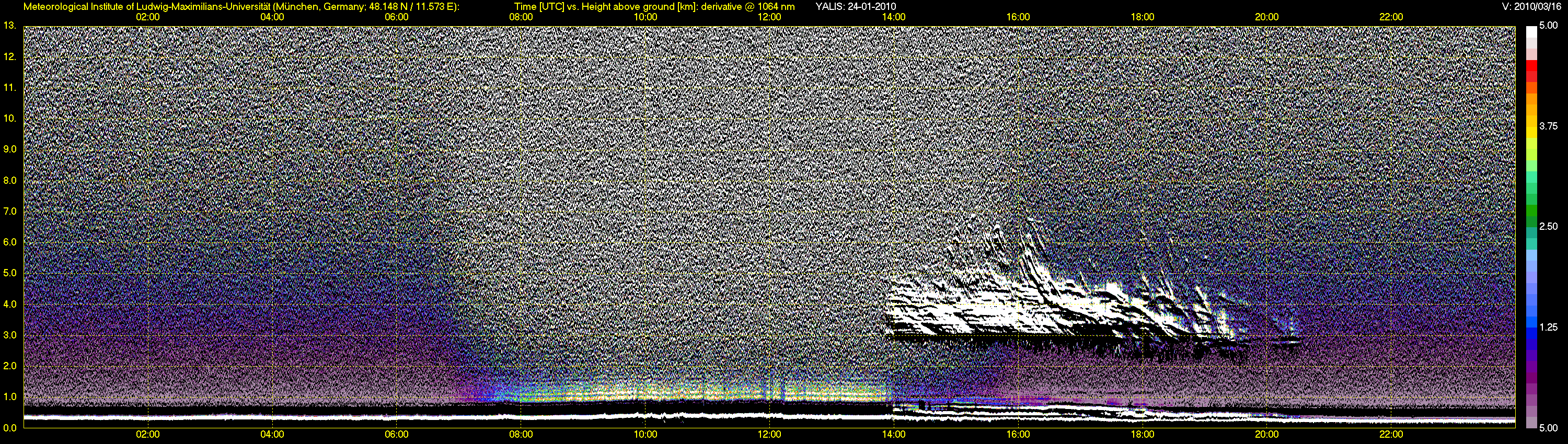The image size is (1568, 444).
Task: Click the "22:00" label on the upper time axis
Action: 1391,17
